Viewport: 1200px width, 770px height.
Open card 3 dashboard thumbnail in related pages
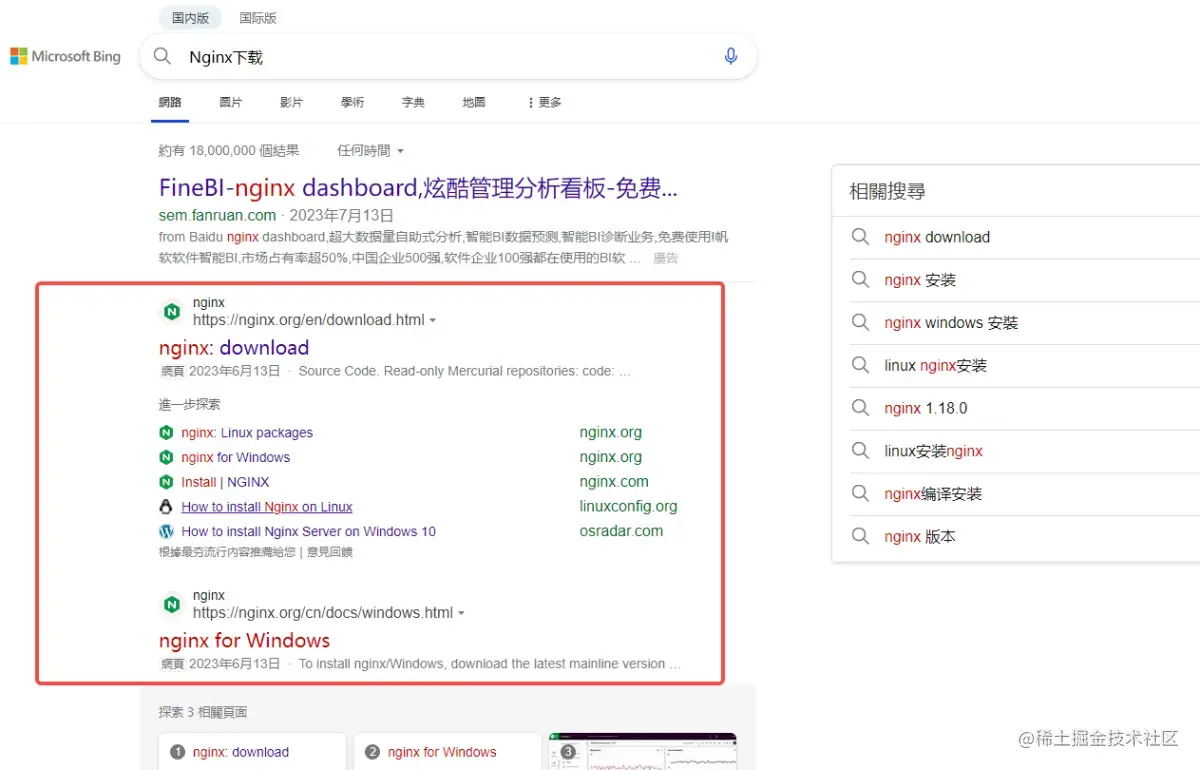tap(643, 752)
